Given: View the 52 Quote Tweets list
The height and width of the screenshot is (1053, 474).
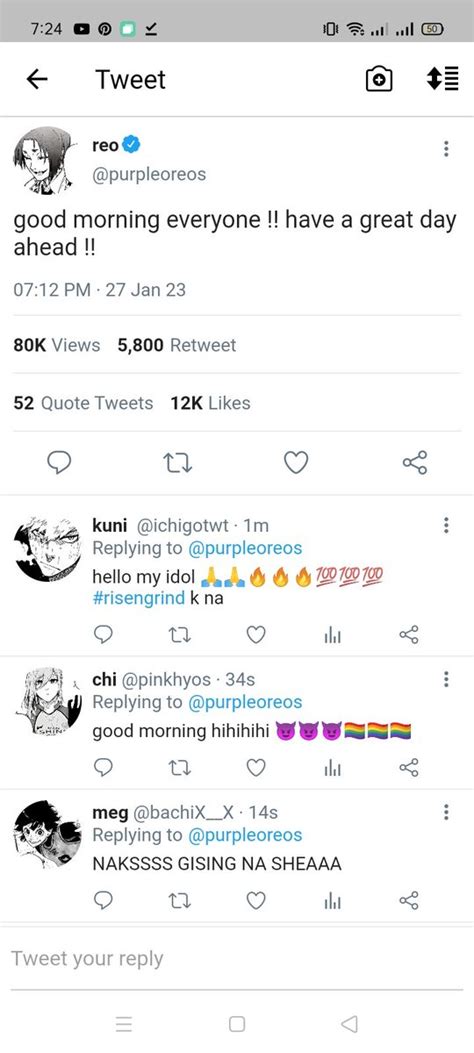Looking at the screenshot, I should [x=83, y=403].
